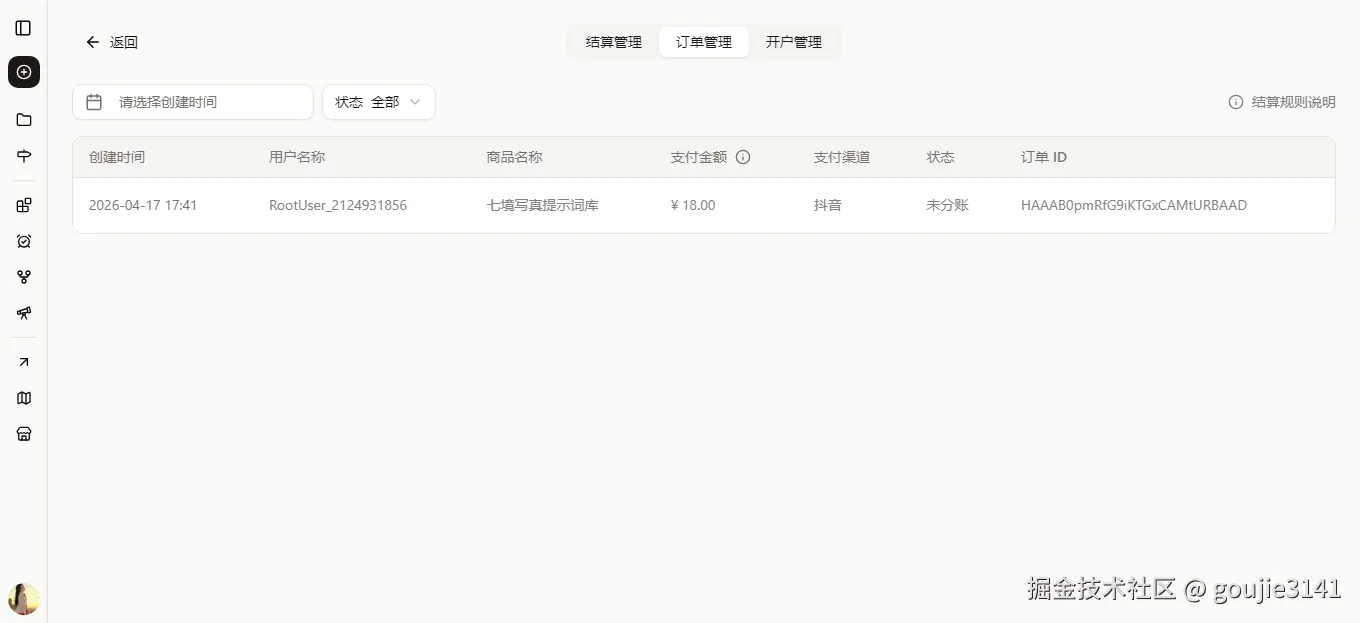
Task: Click the storefront icon at sidebar bottom
Action: point(23,433)
